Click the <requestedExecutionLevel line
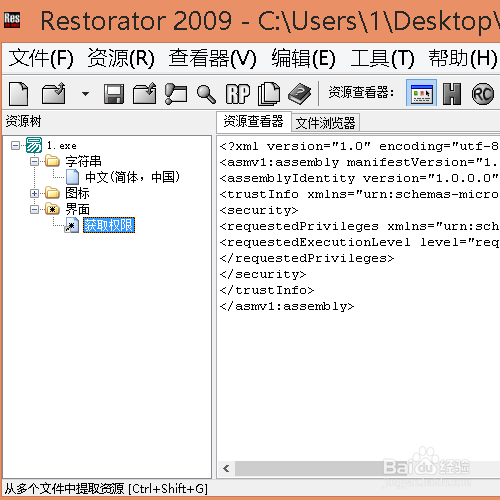 (x=359, y=242)
